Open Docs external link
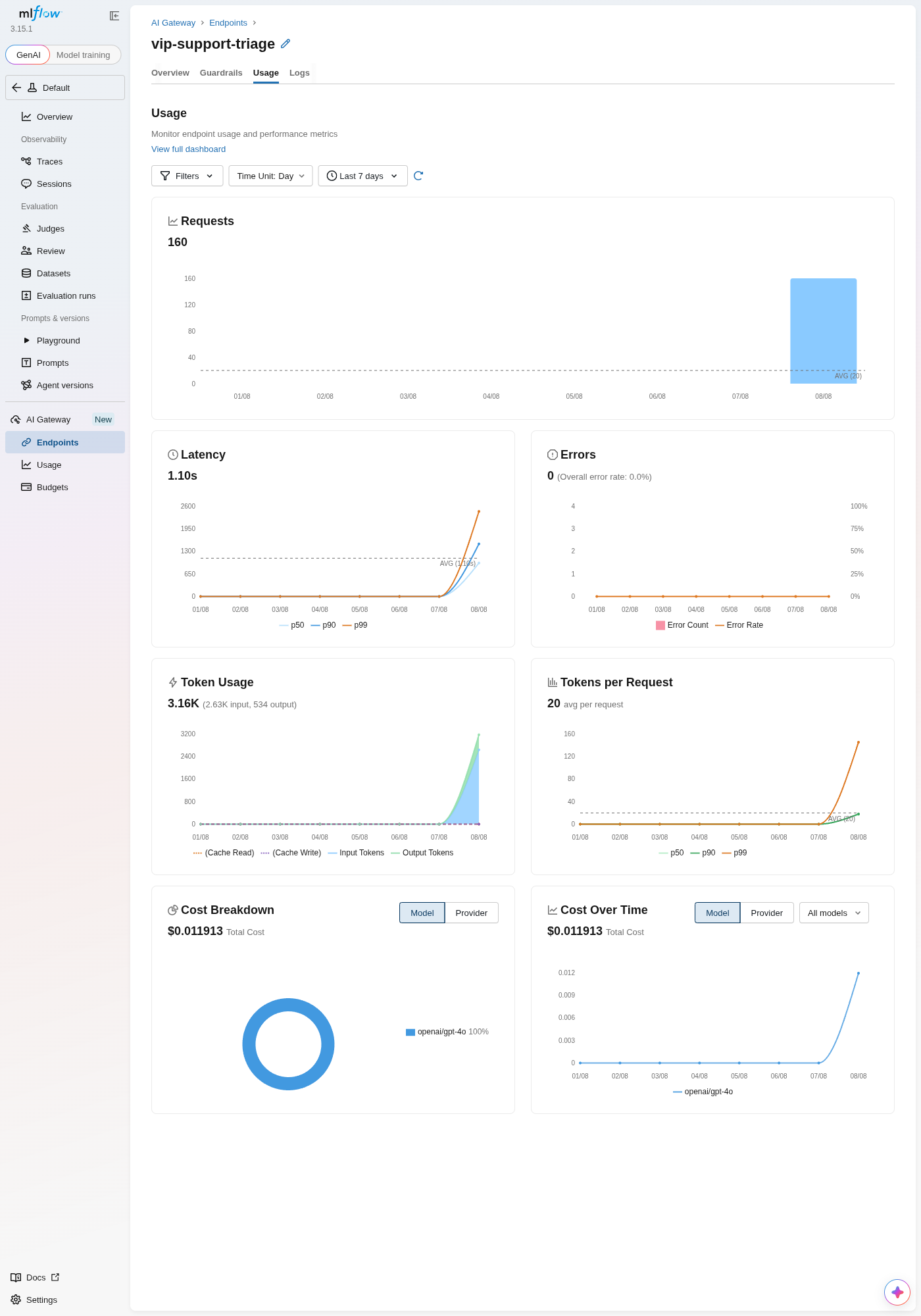The image size is (921, 1316). coord(36,1277)
